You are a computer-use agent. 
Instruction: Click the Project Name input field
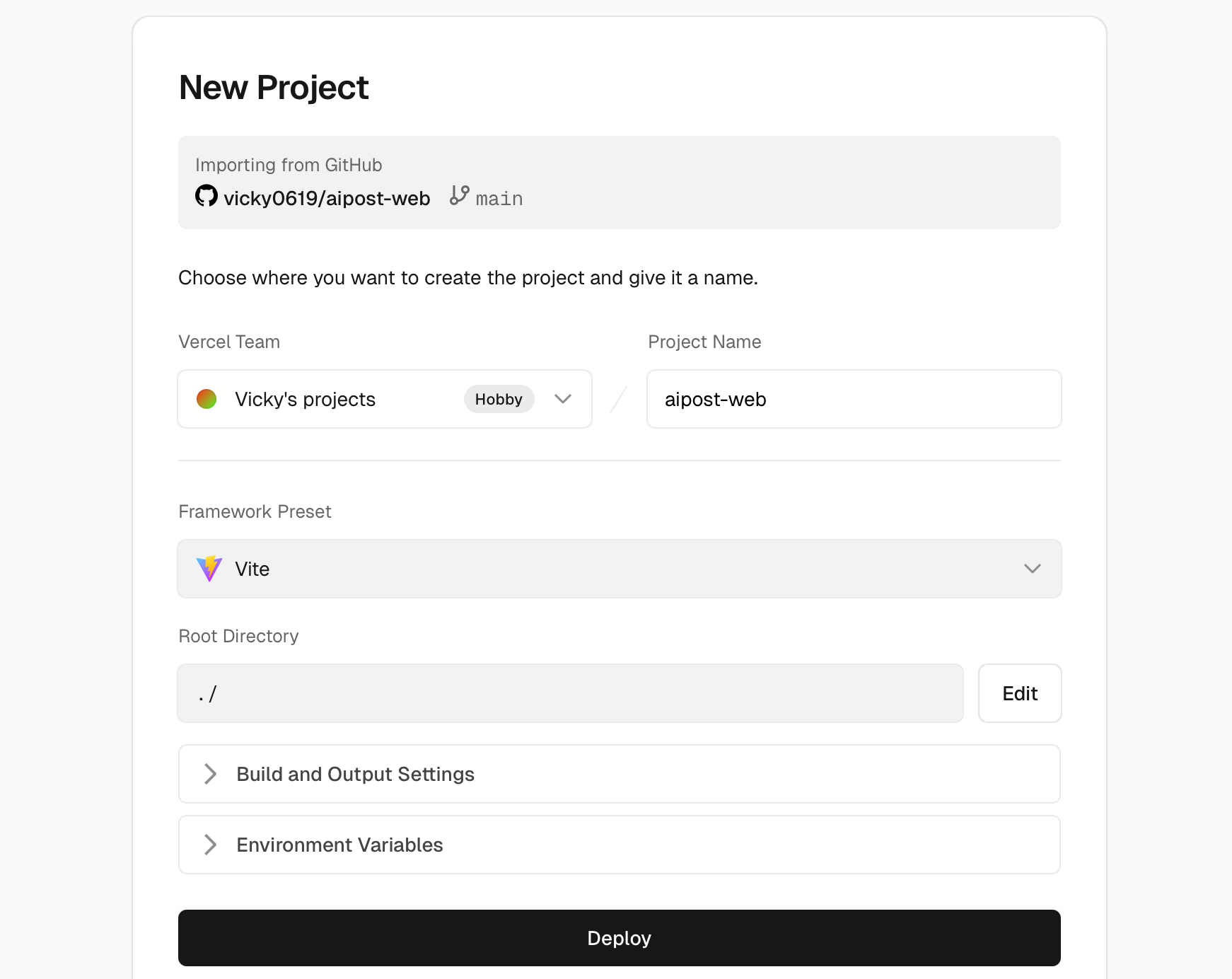(854, 399)
